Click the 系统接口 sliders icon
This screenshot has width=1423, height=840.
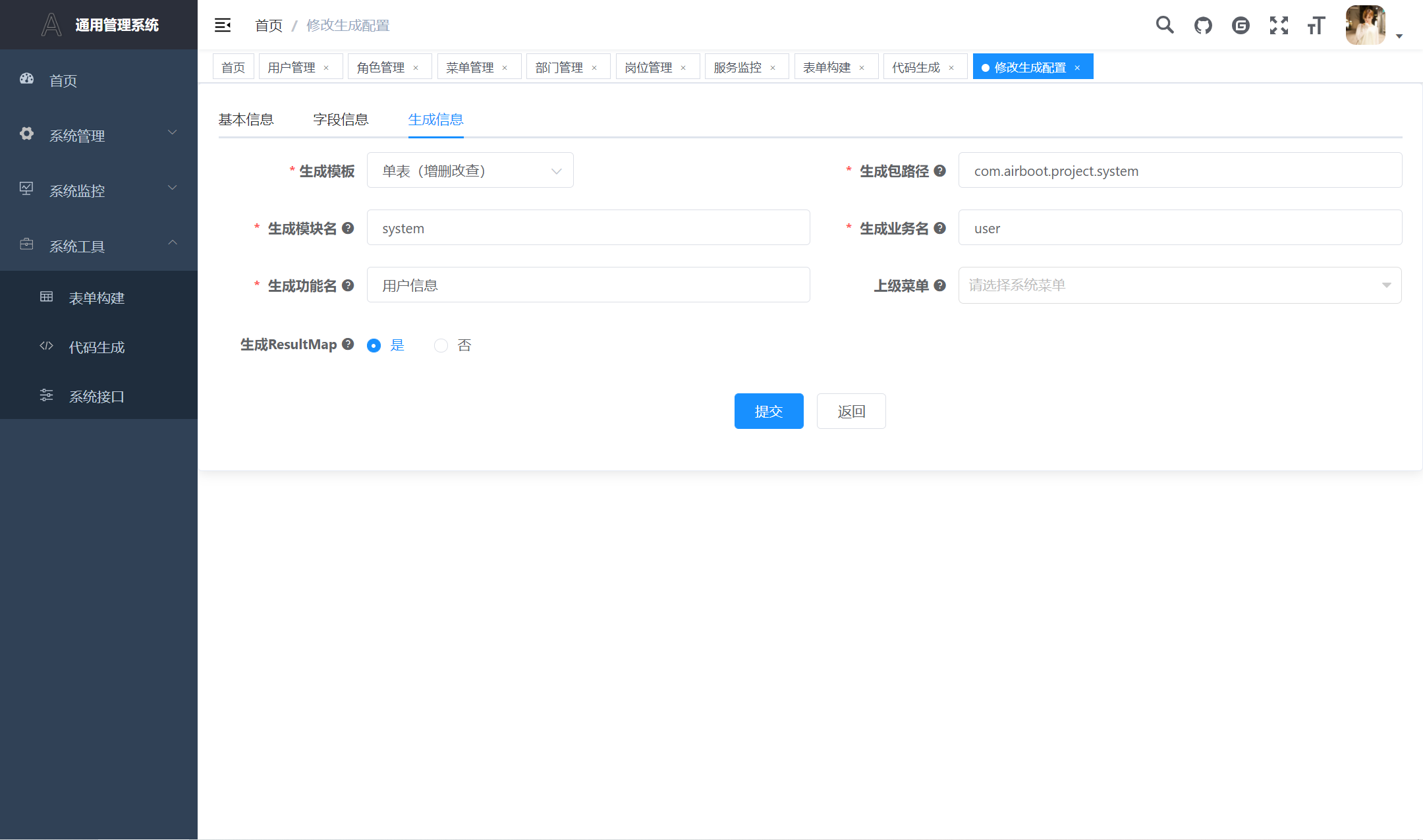[x=46, y=395]
